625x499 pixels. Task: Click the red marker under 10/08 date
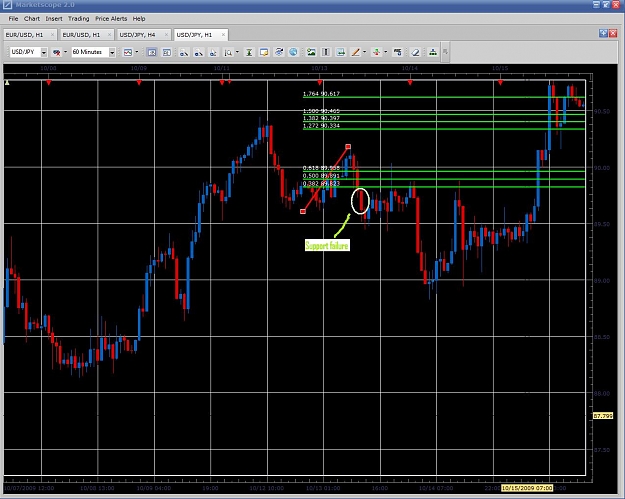pos(49,83)
